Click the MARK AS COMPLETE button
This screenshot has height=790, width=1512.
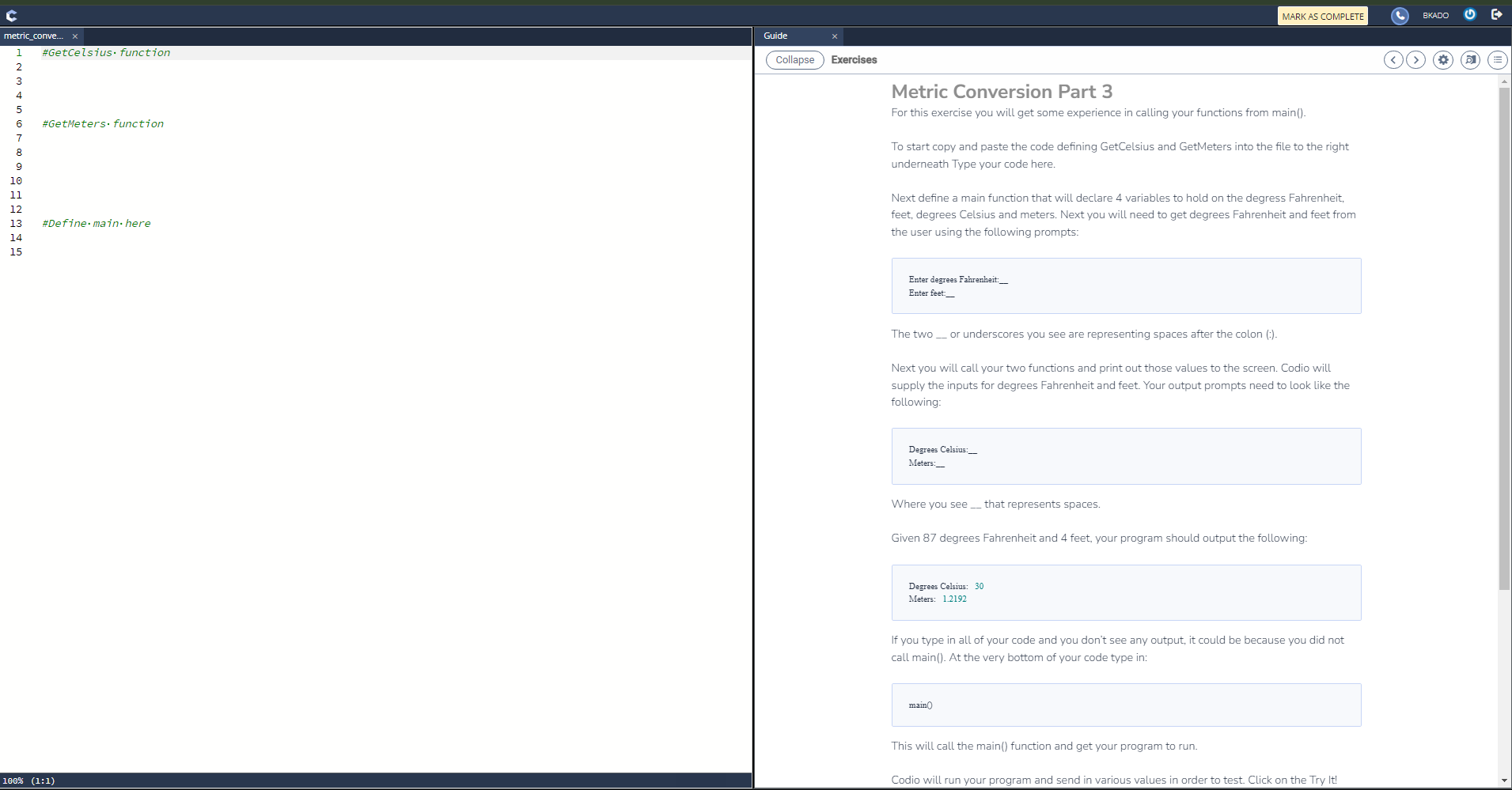click(x=1323, y=15)
